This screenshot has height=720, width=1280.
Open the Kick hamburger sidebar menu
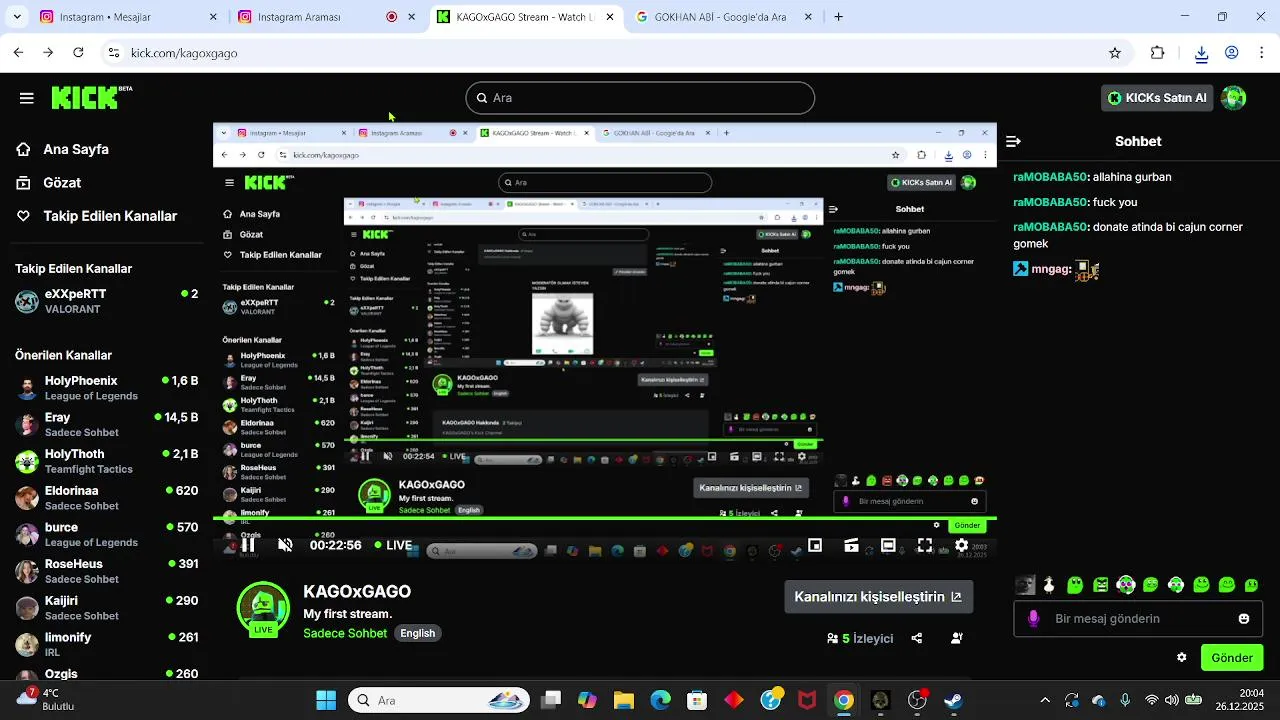tap(27, 98)
